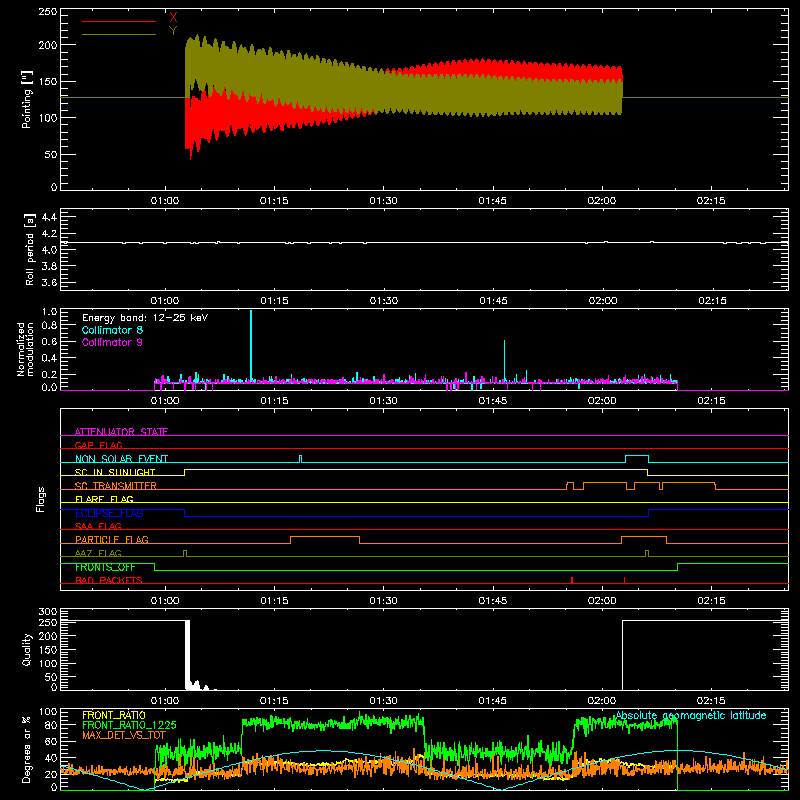Click the GAP_FLAG label
800x800 pixels.
[98, 445]
